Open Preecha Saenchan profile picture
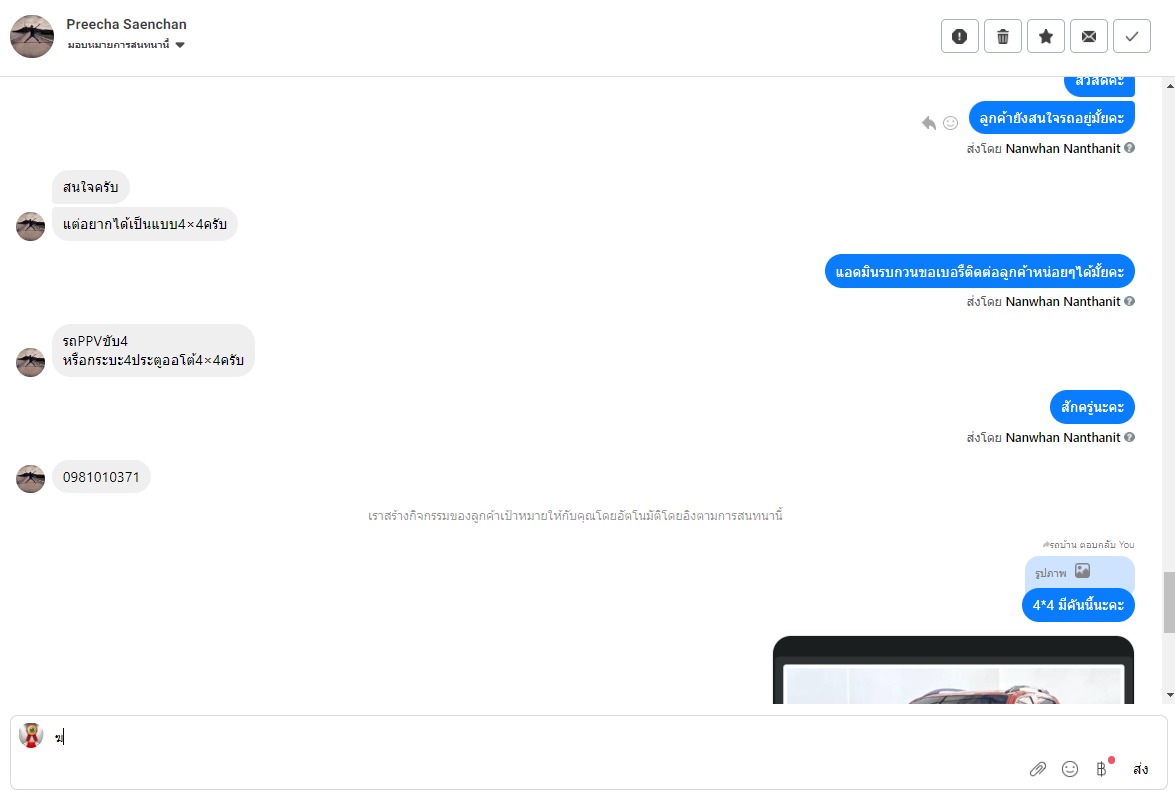This screenshot has width=1175, height=791. point(31,36)
